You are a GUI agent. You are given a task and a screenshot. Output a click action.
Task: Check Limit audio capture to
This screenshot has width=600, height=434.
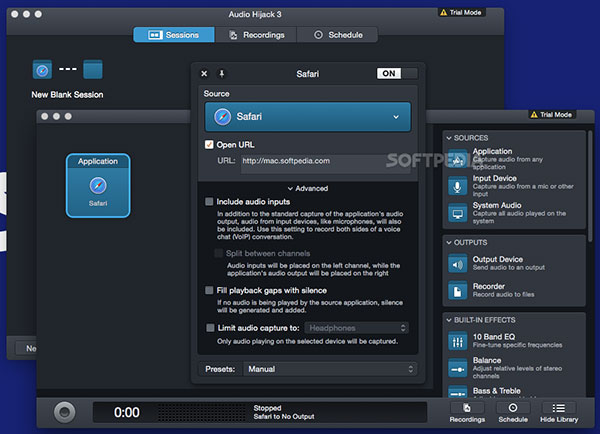click(210, 328)
